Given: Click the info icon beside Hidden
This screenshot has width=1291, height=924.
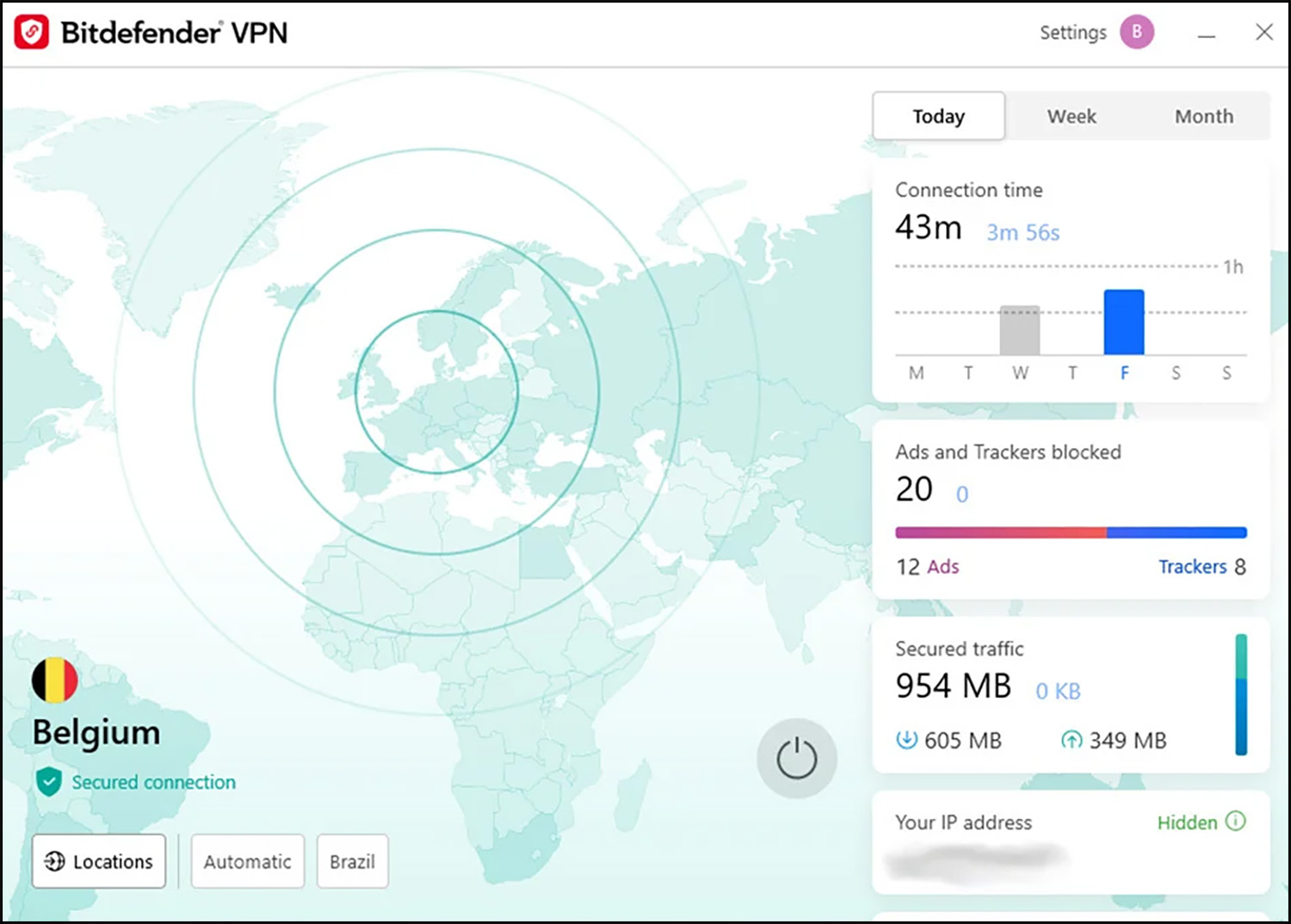Looking at the screenshot, I should pyautogui.click(x=1235, y=821).
